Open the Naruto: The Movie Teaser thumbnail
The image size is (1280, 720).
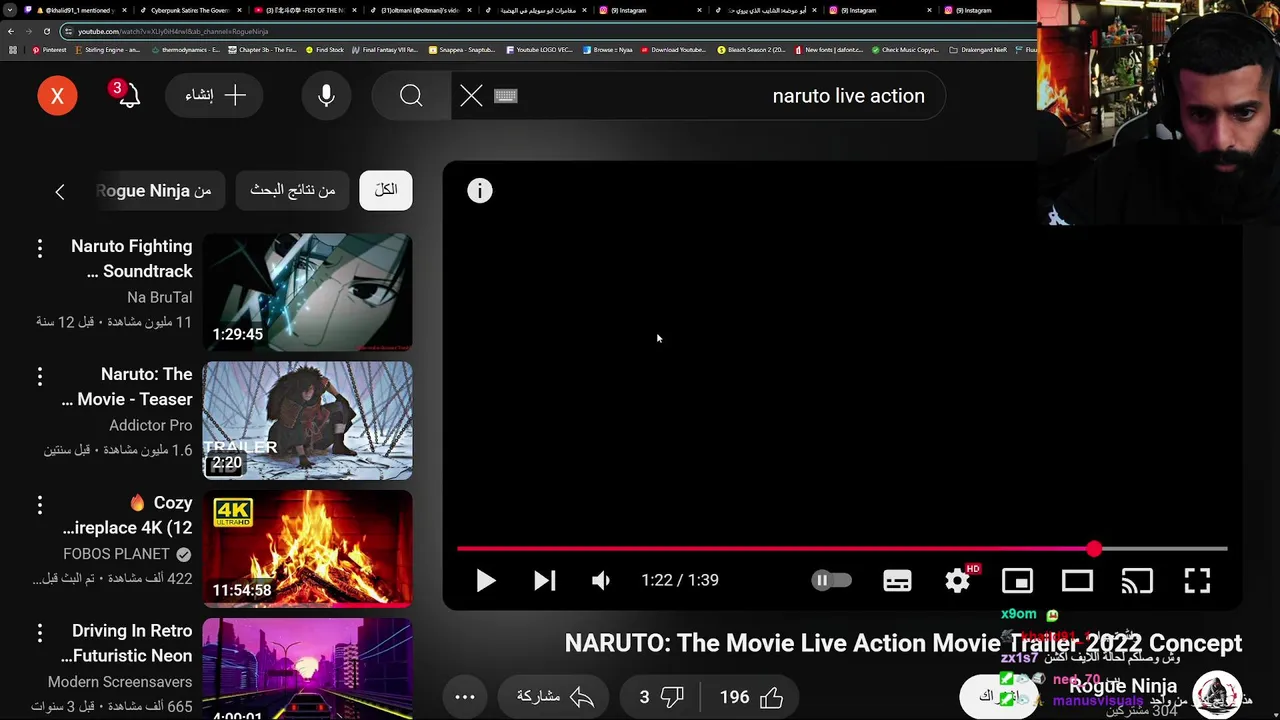(x=308, y=421)
